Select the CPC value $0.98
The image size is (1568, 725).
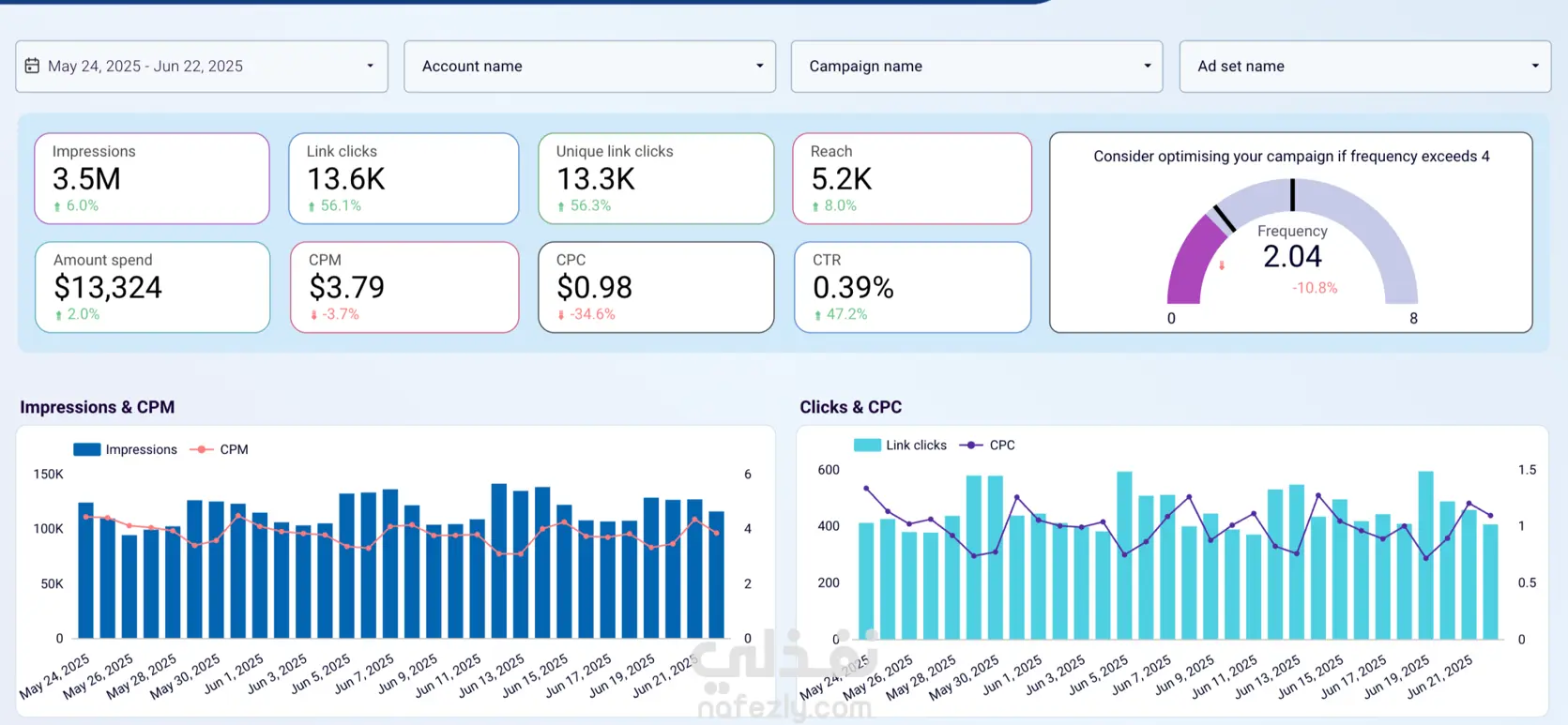(595, 287)
